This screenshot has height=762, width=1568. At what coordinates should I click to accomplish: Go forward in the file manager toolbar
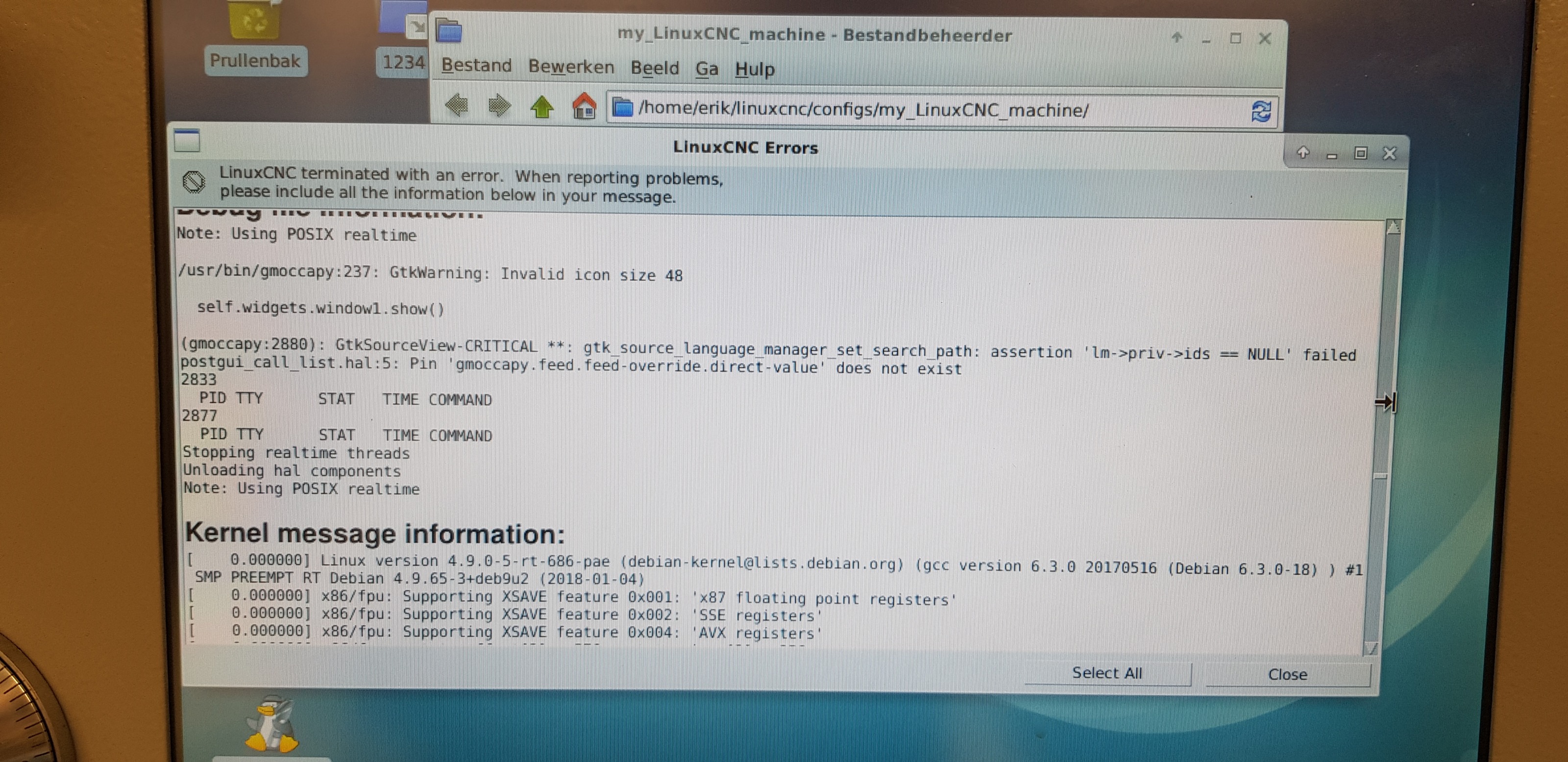pyautogui.click(x=499, y=106)
